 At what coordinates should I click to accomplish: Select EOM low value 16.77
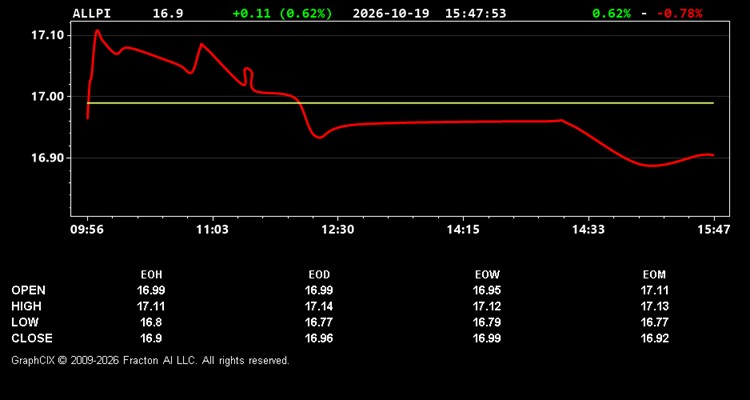coord(654,322)
